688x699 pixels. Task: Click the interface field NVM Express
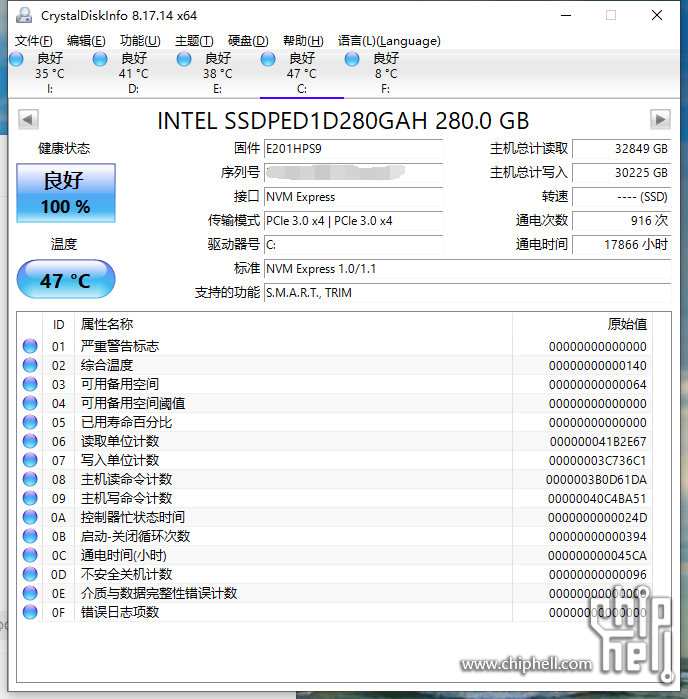click(x=354, y=197)
